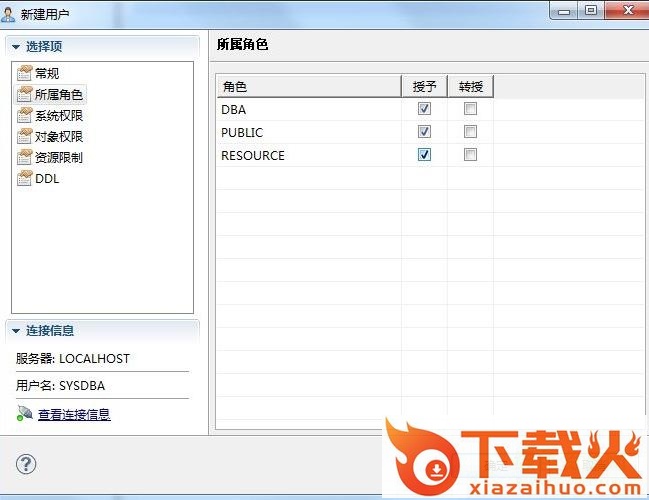Click the 常规 page icon
The width and height of the screenshot is (649, 500).
24,73
